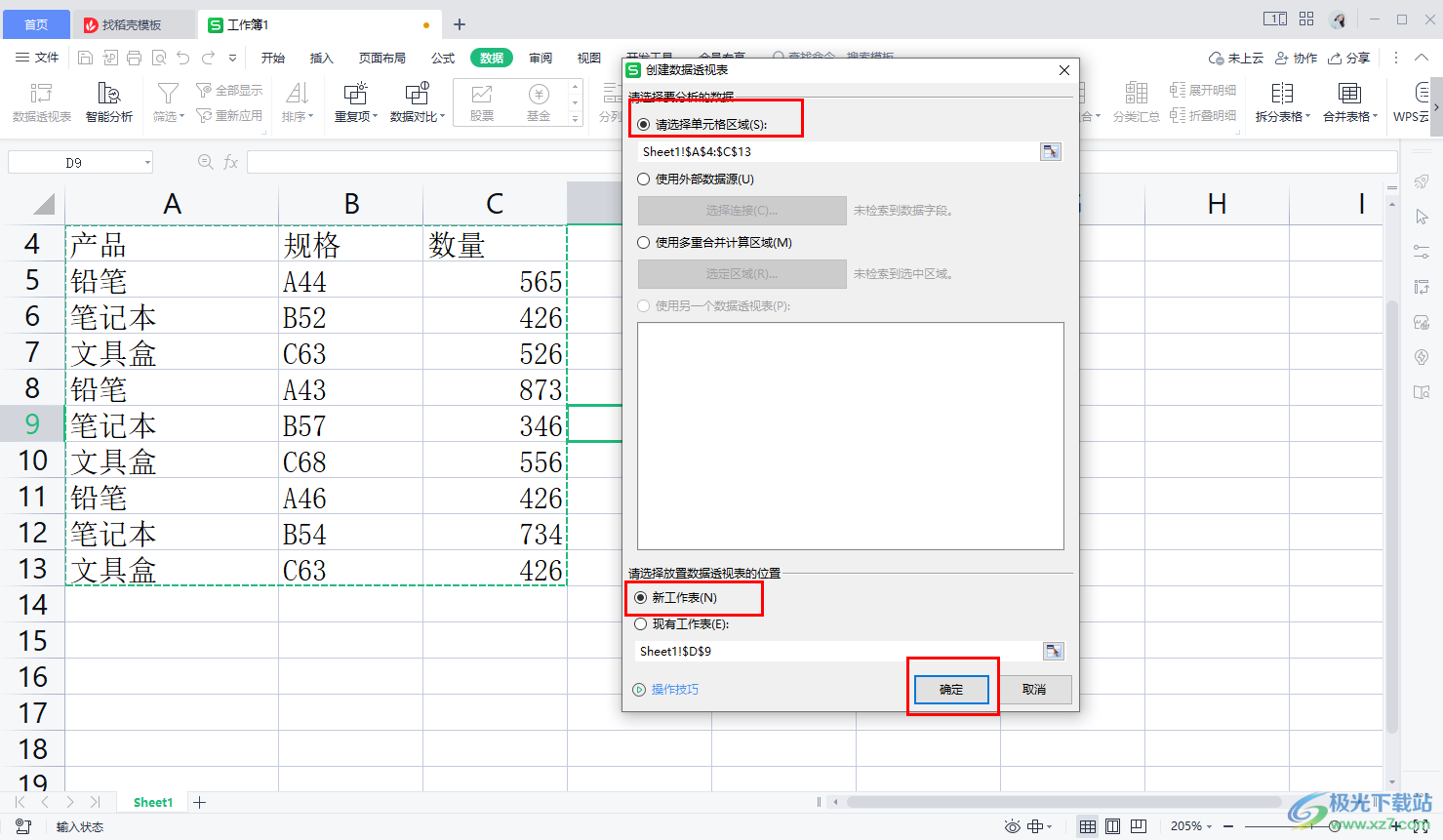This screenshot has height=840, width=1443.
Task: Click the eye protection mode icon in status bar
Action: (x=1013, y=826)
